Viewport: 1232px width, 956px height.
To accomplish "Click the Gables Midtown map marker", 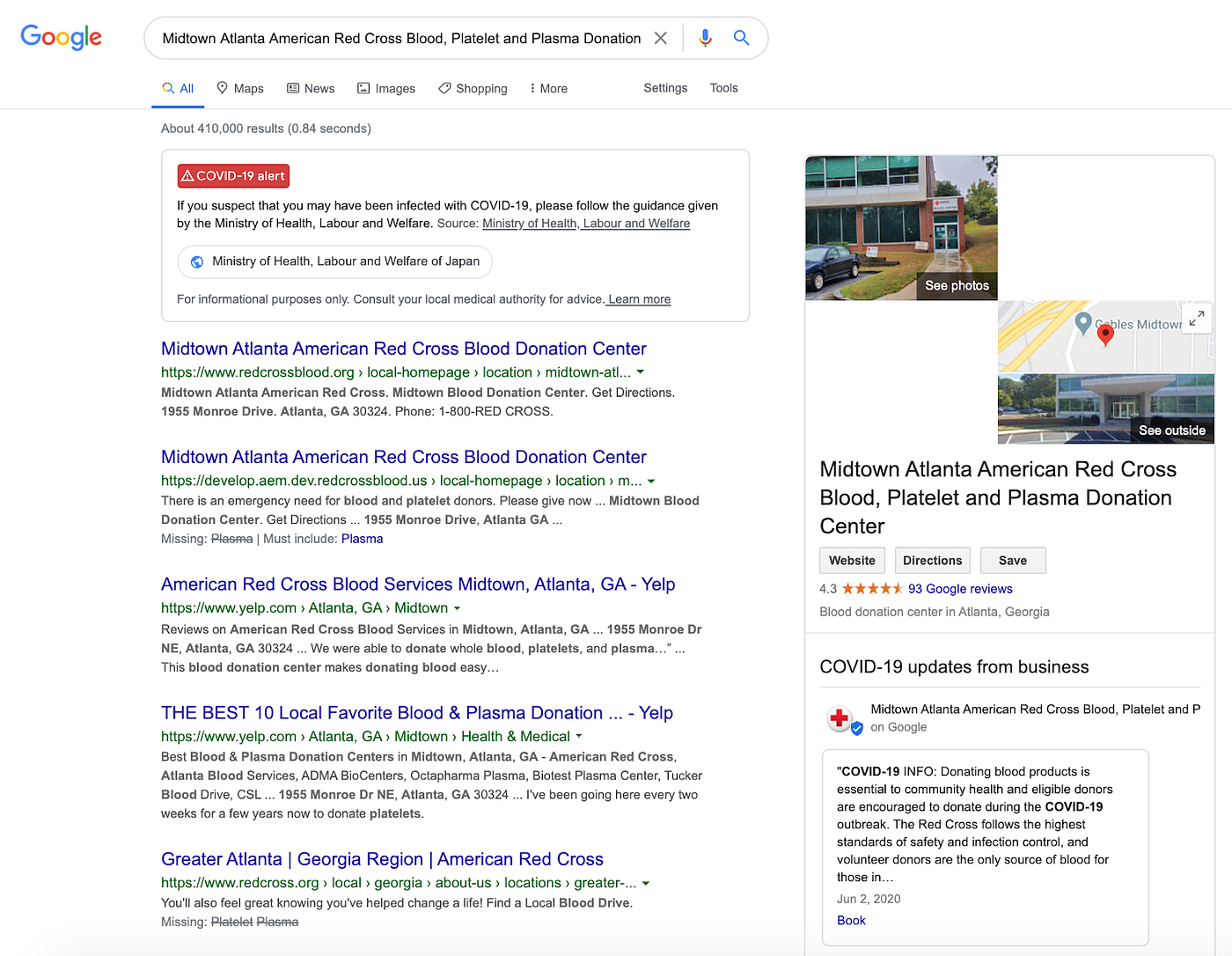I will point(1084,323).
